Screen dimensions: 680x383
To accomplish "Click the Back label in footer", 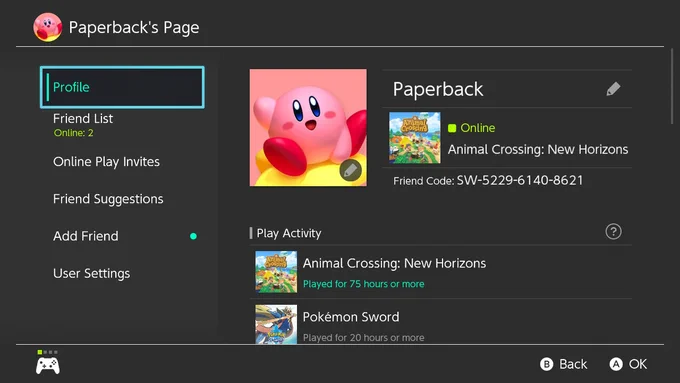I will tap(573, 364).
